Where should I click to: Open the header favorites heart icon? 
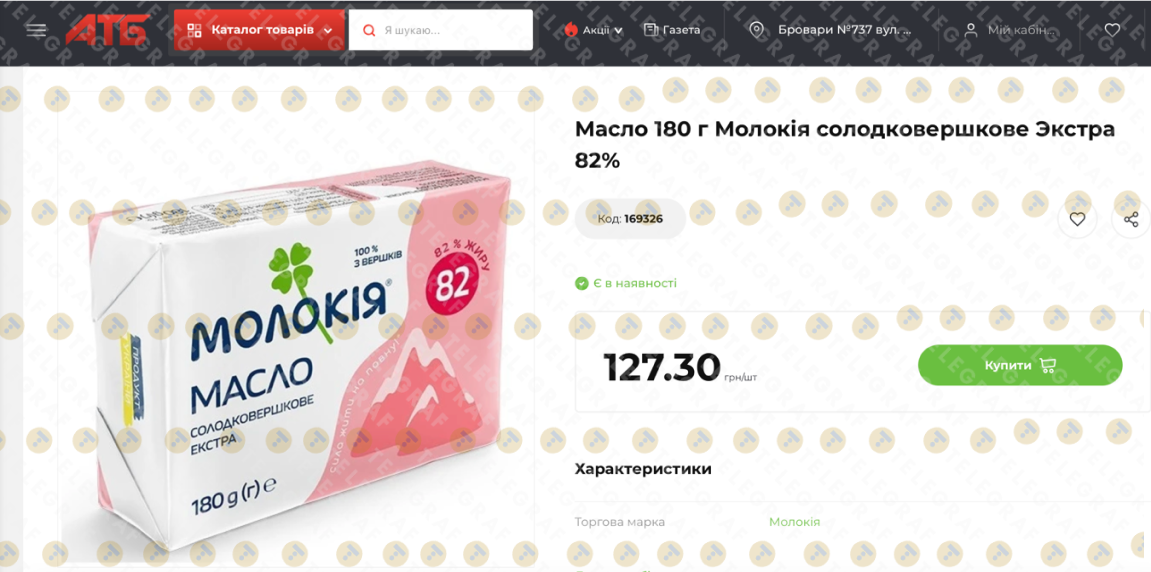coord(1112,30)
